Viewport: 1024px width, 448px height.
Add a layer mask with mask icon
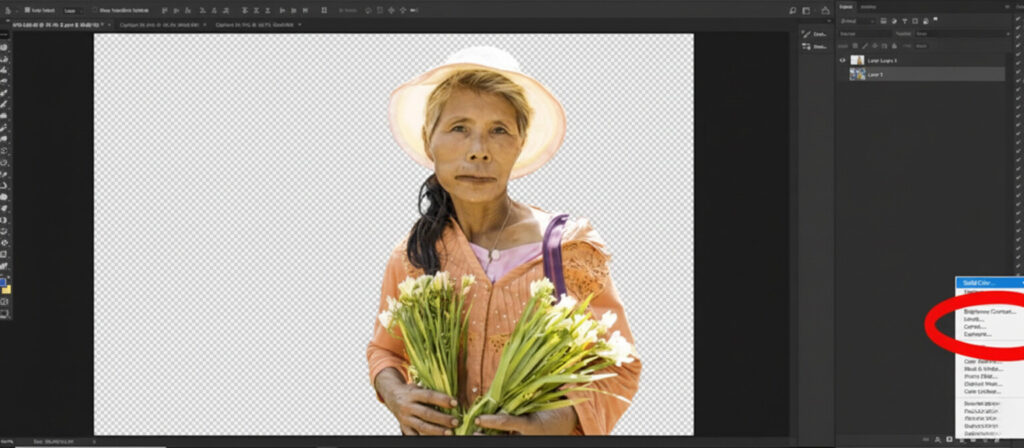tap(949, 440)
